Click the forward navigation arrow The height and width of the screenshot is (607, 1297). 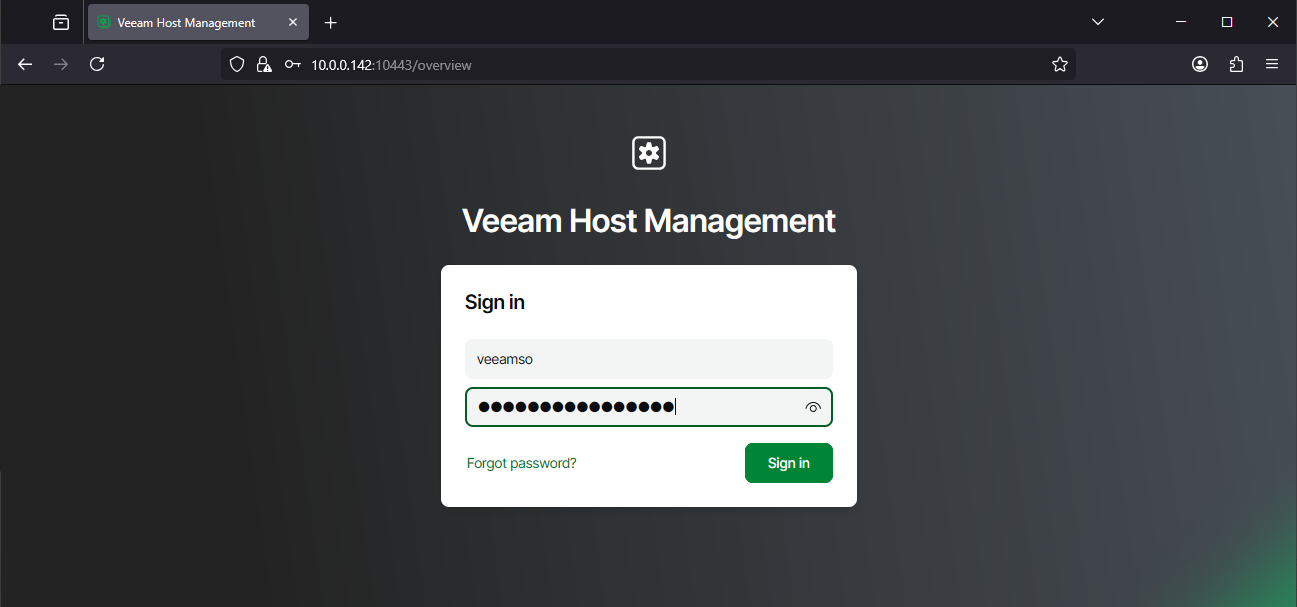point(60,64)
